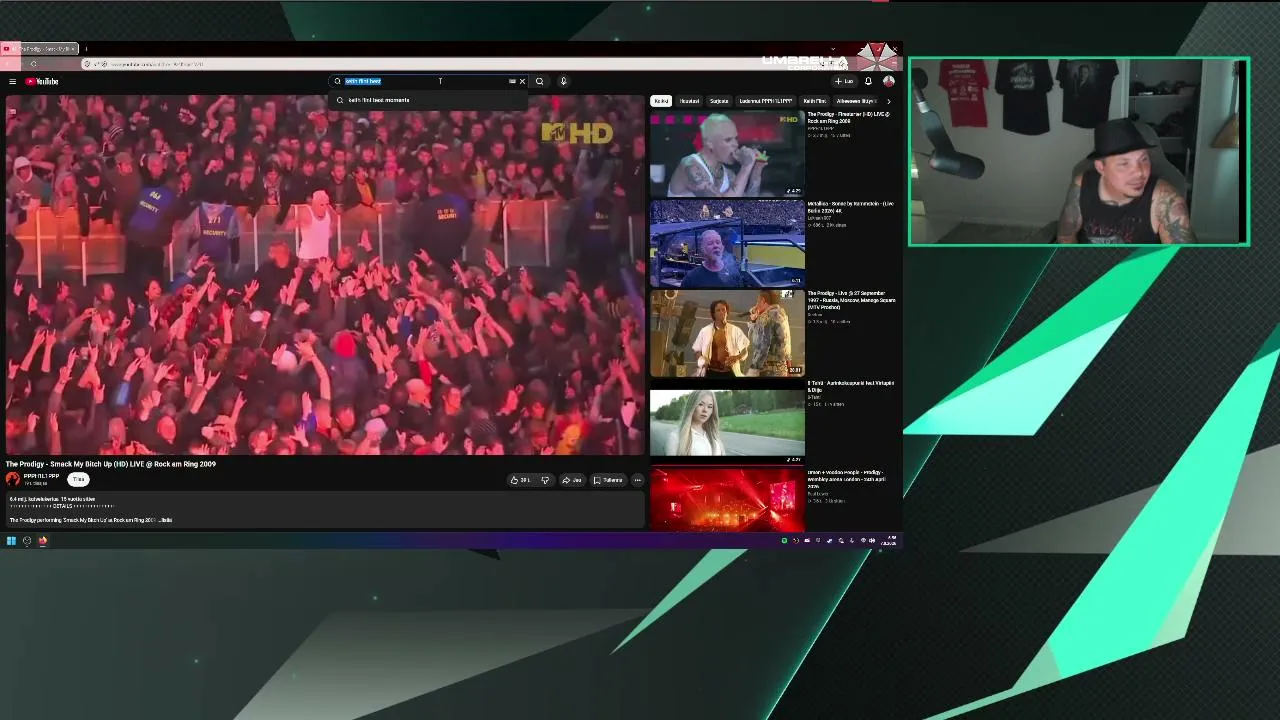Open the Create (plus) button

pyautogui.click(x=845, y=81)
